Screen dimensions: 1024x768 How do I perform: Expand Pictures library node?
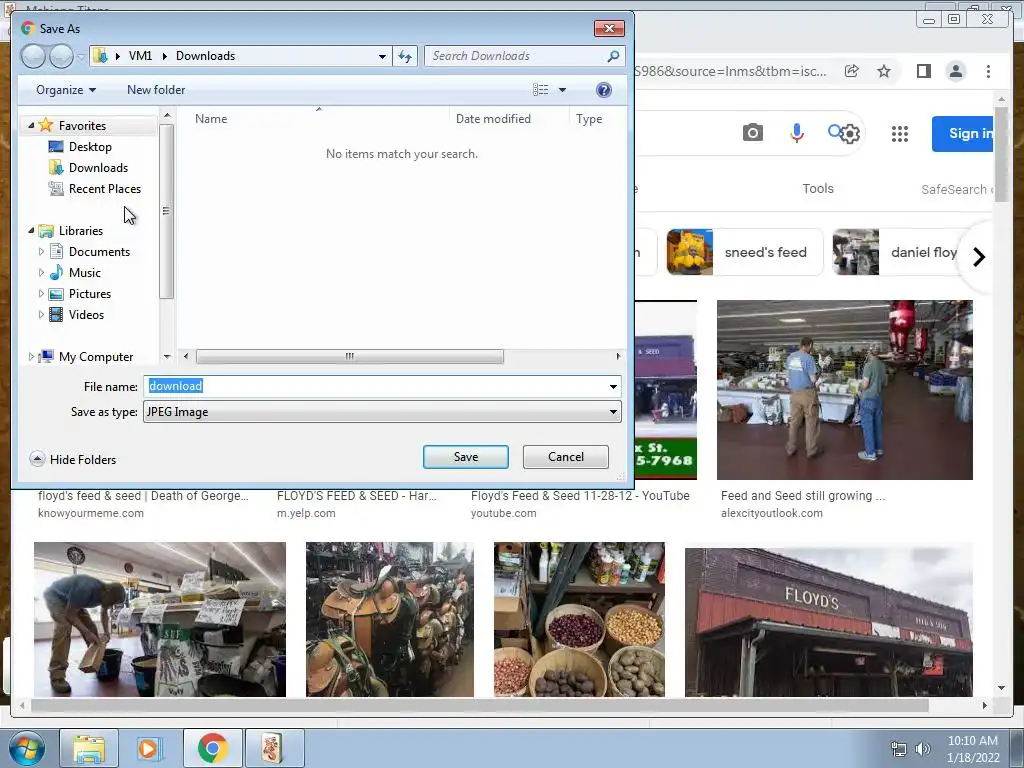click(41, 294)
